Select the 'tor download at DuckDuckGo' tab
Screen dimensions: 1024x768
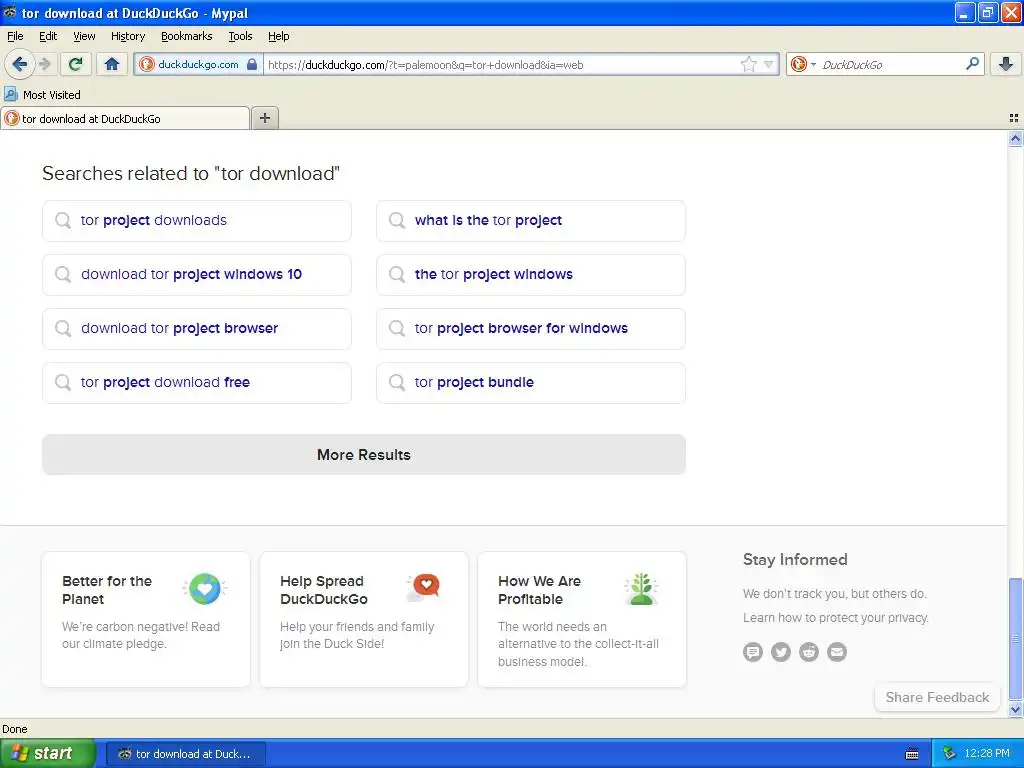click(x=125, y=118)
